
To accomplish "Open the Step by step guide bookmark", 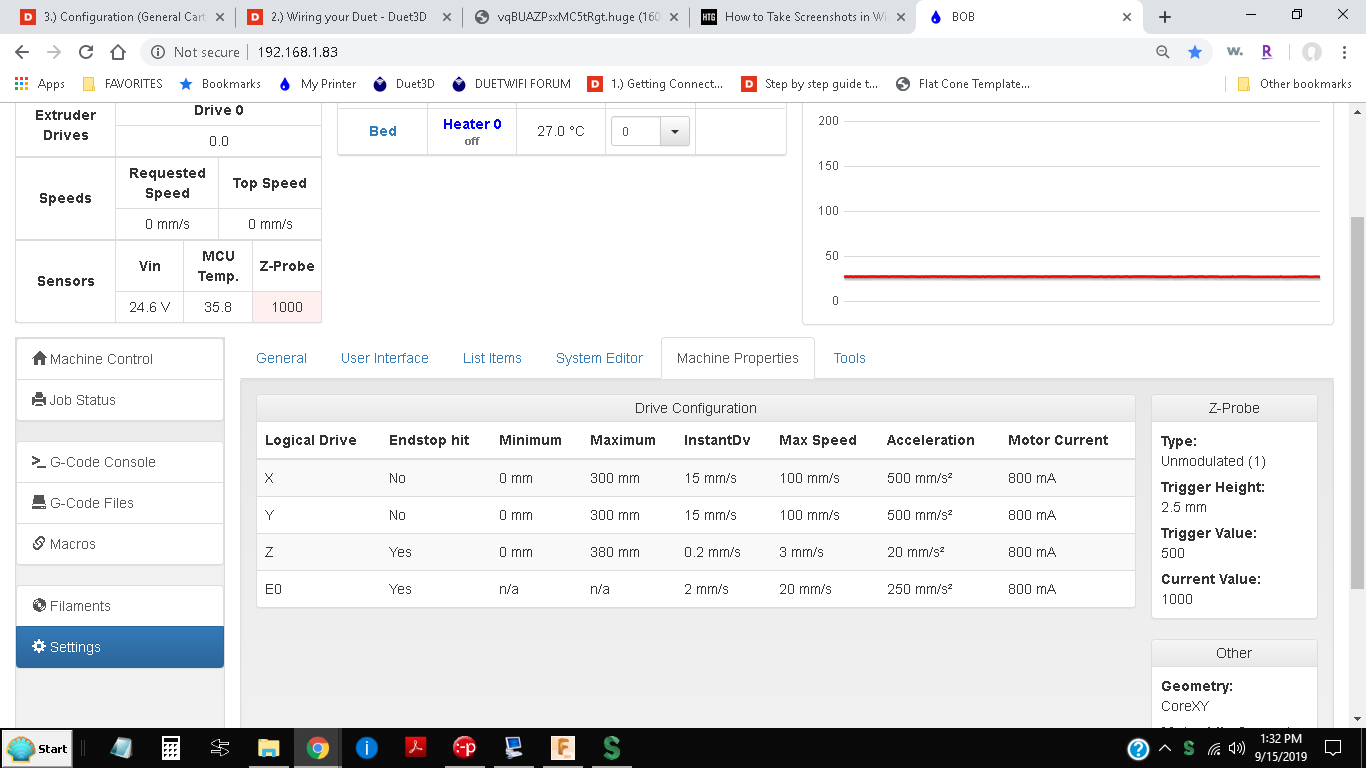I will (x=810, y=84).
